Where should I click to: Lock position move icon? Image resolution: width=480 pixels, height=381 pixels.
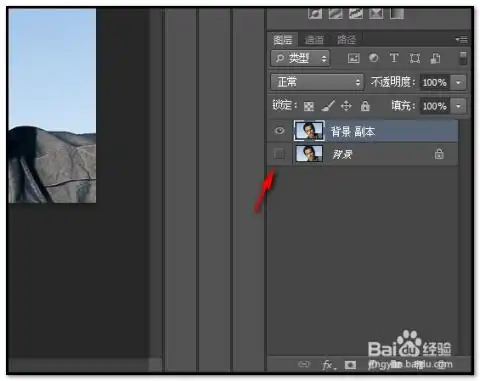[346, 106]
